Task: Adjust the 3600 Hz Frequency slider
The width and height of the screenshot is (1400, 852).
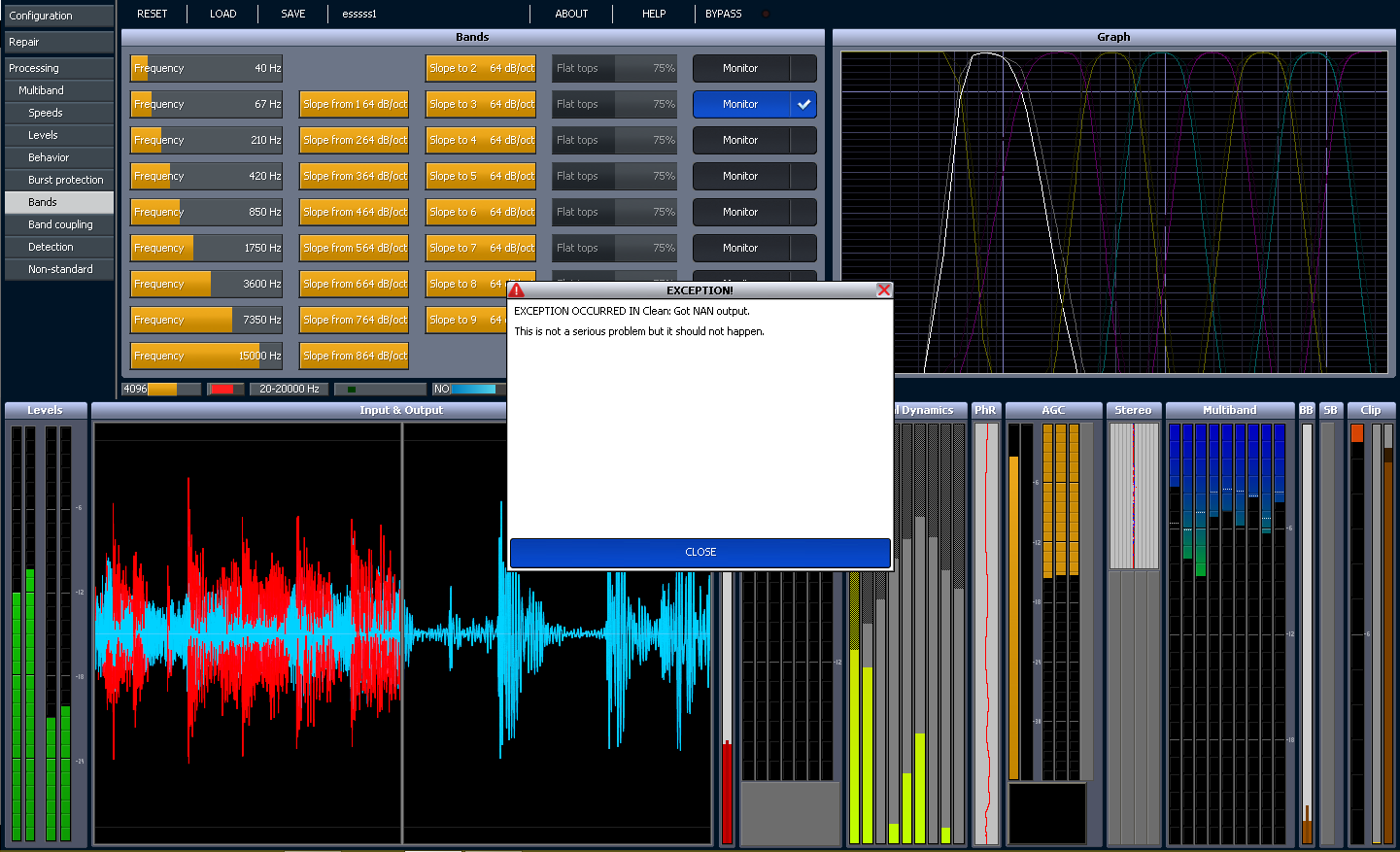Action: coord(206,284)
